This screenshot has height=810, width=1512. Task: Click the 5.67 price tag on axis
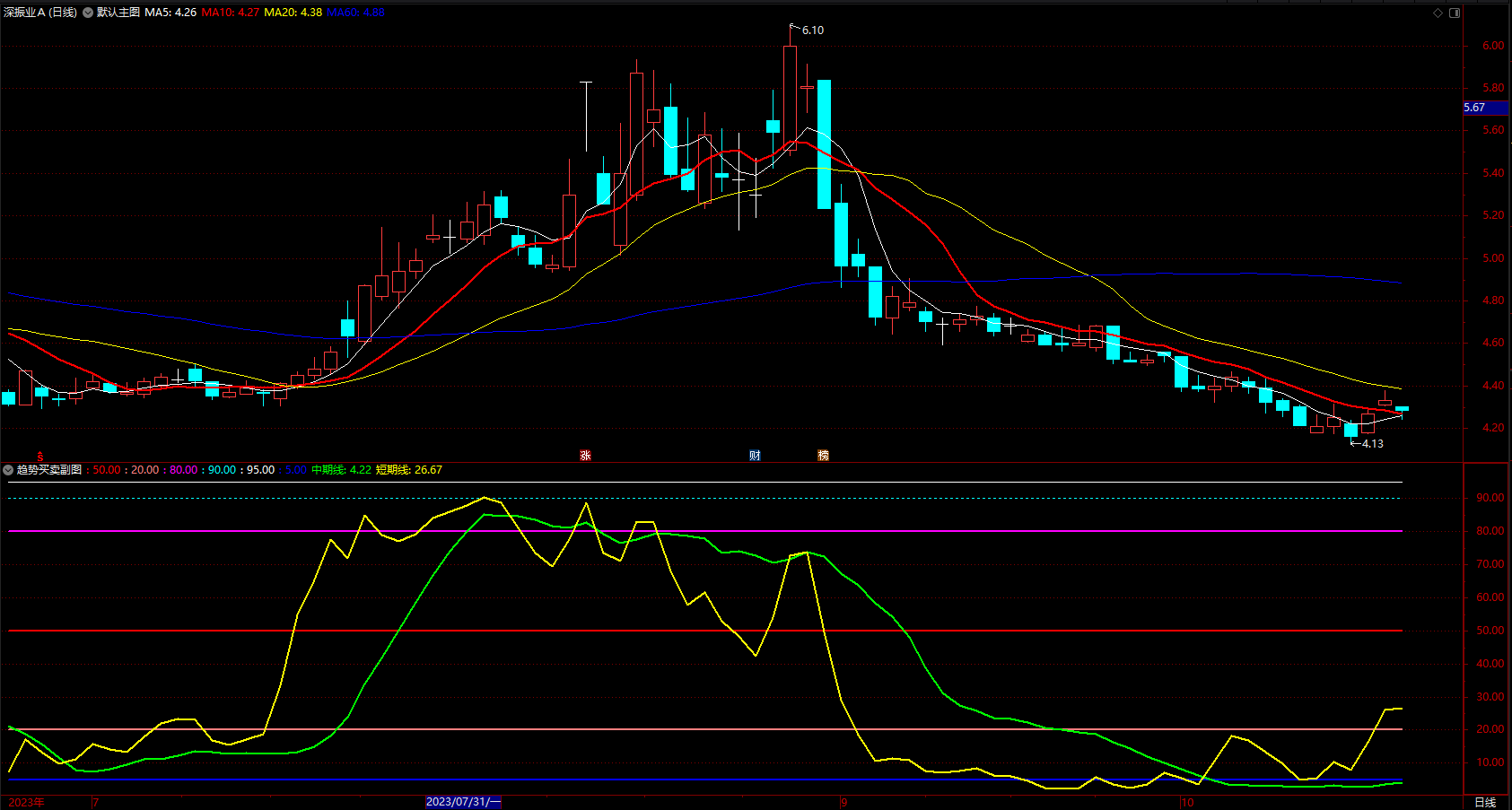click(1475, 108)
